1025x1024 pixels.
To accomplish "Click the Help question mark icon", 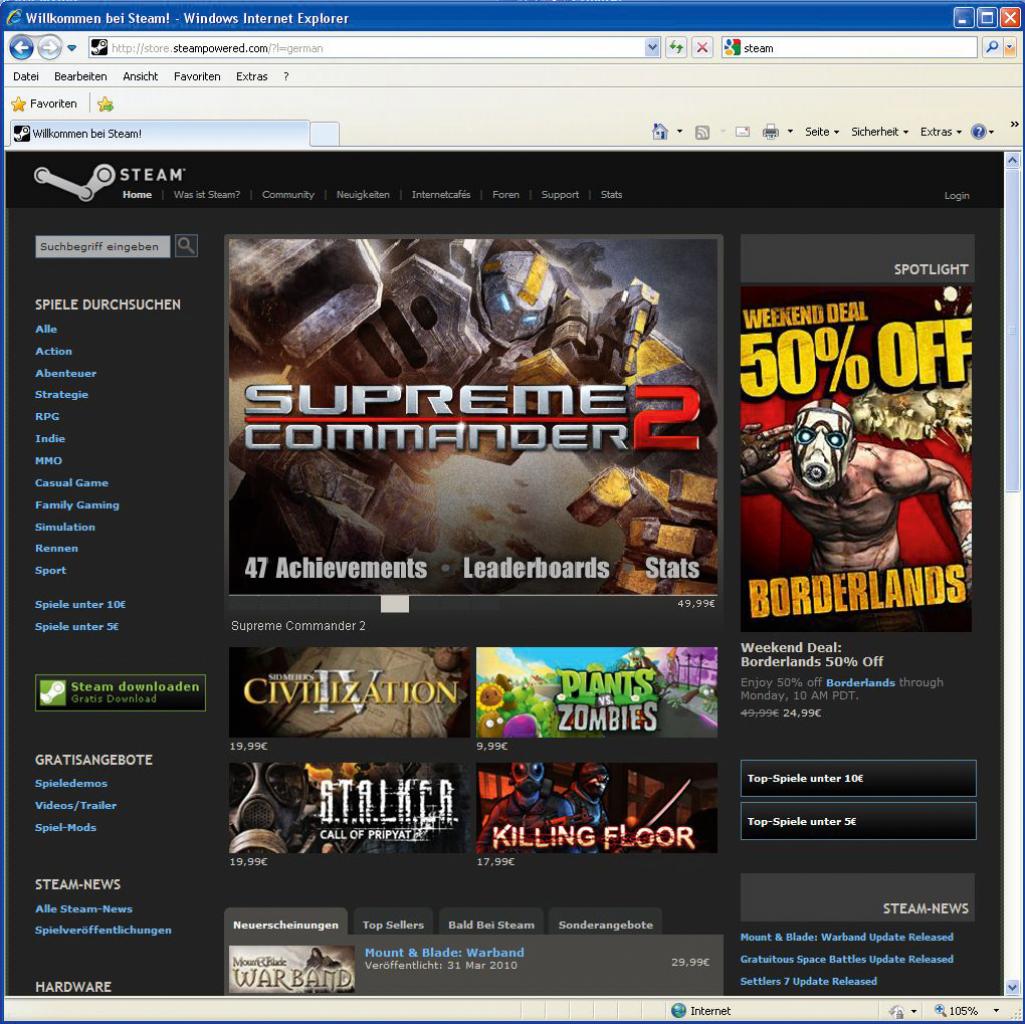I will [979, 132].
